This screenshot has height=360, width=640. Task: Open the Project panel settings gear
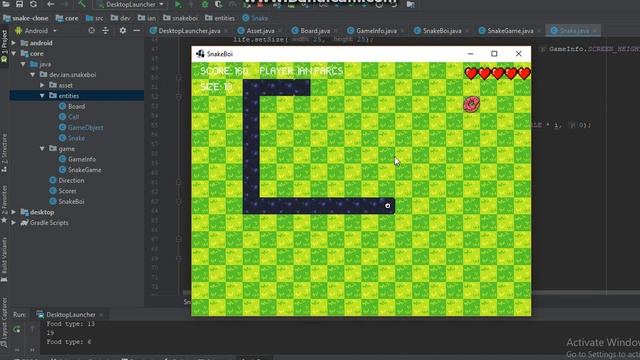click(x=122, y=31)
